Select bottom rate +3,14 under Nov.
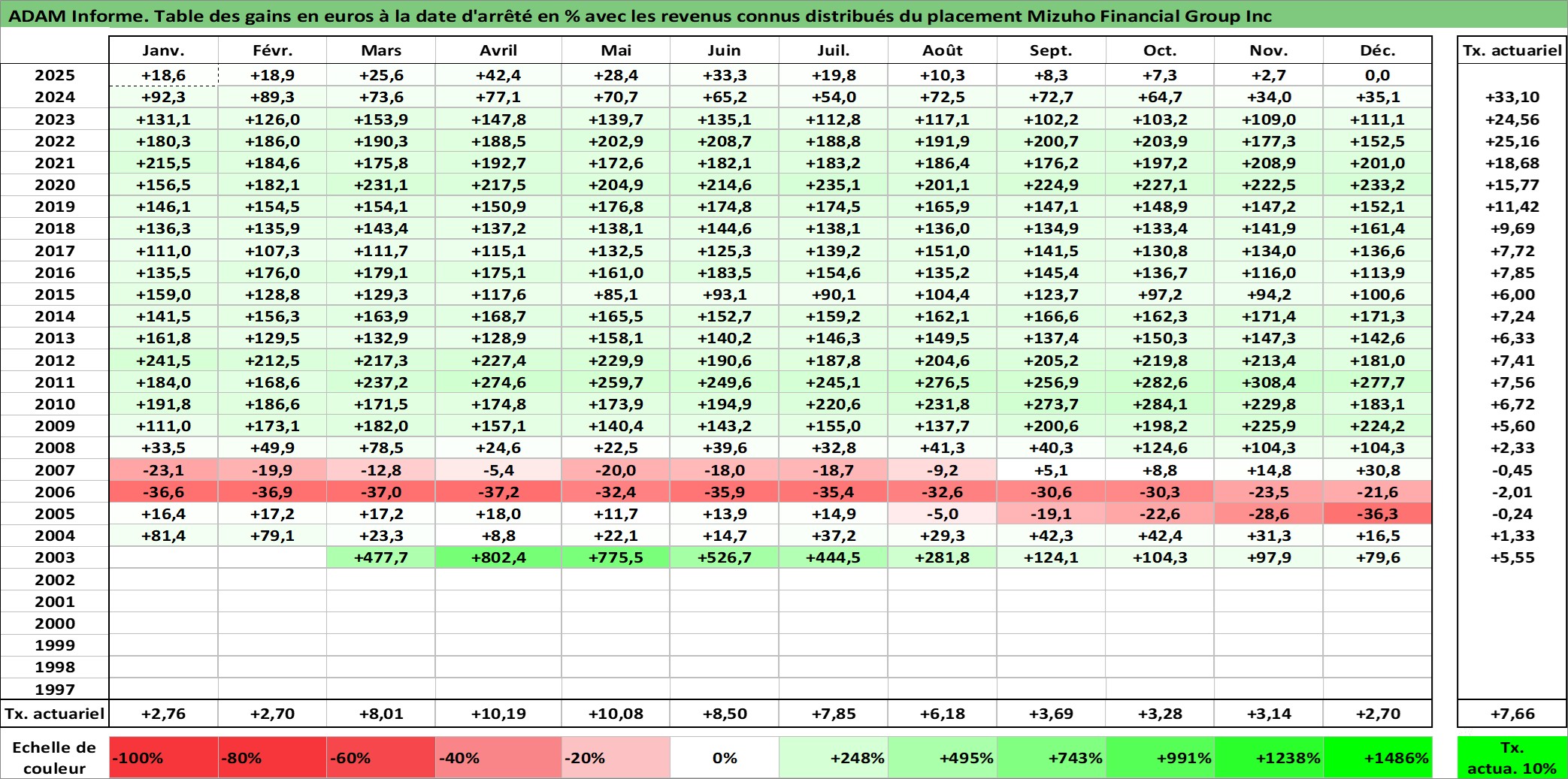 [1269, 714]
